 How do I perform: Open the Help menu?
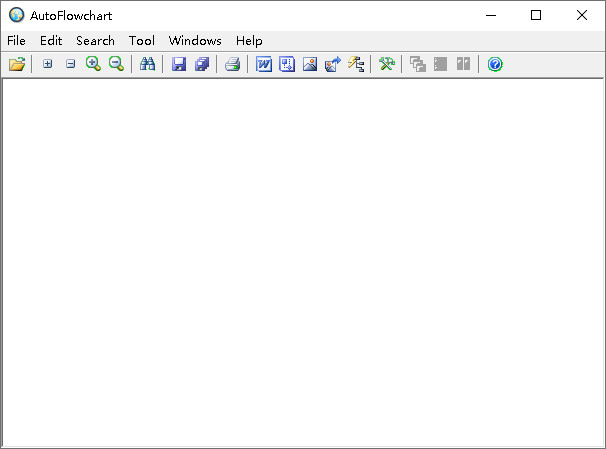pos(249,41)
